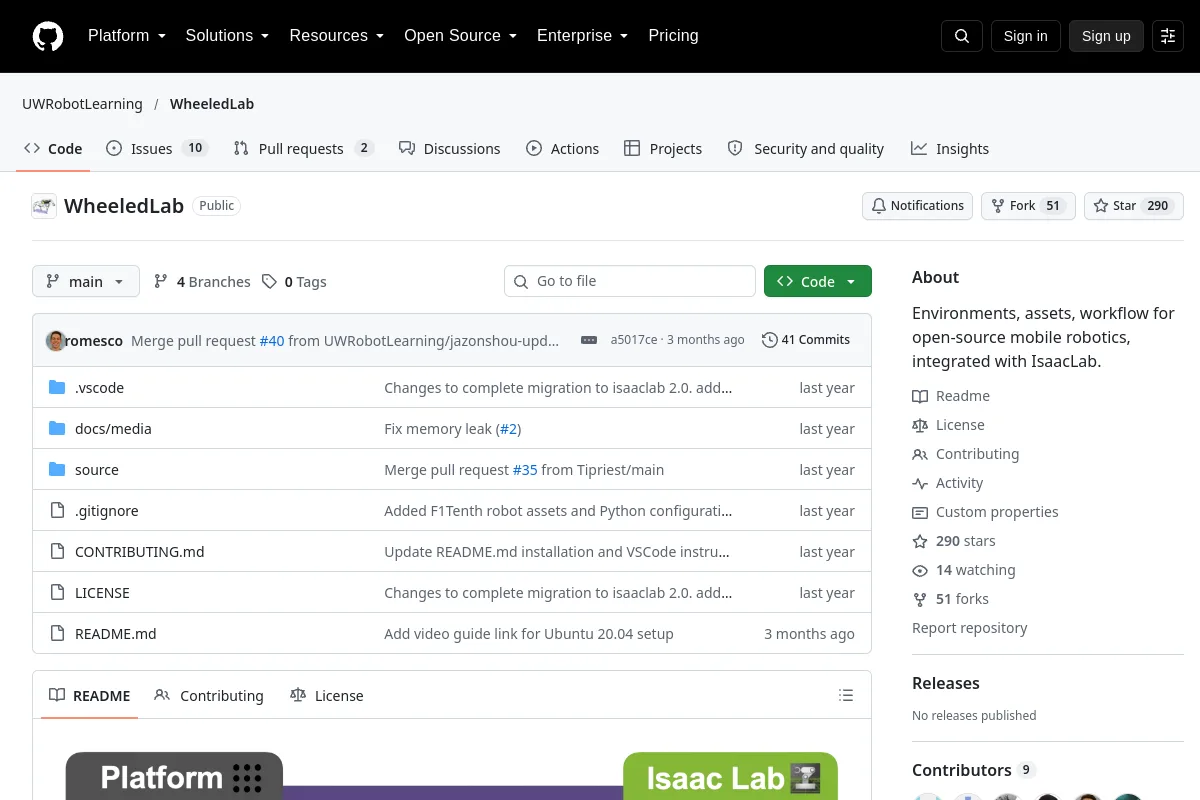Viewport: 1200px width, 800px height.
Task: View the 14 watching link
Action: [964, 570]
